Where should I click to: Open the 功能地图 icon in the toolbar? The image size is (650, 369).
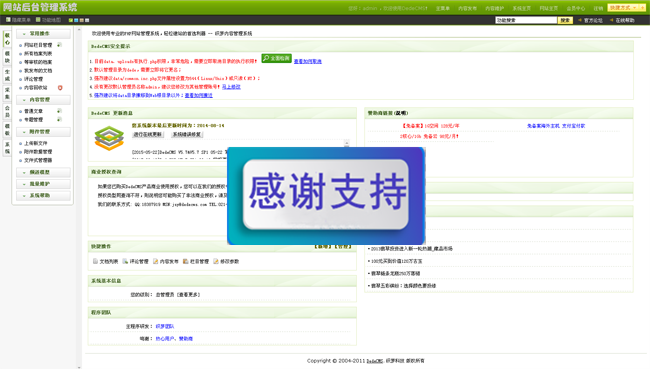[x=38, y=19]
